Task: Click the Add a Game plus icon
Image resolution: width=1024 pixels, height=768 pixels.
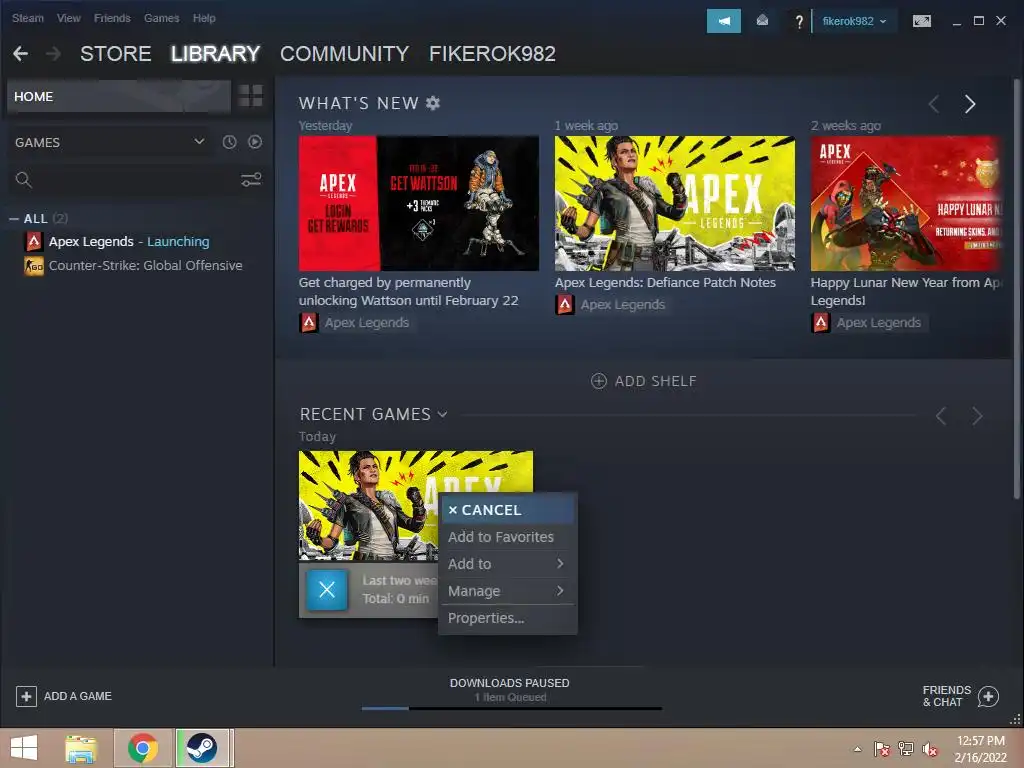Action: pos(26,696)
